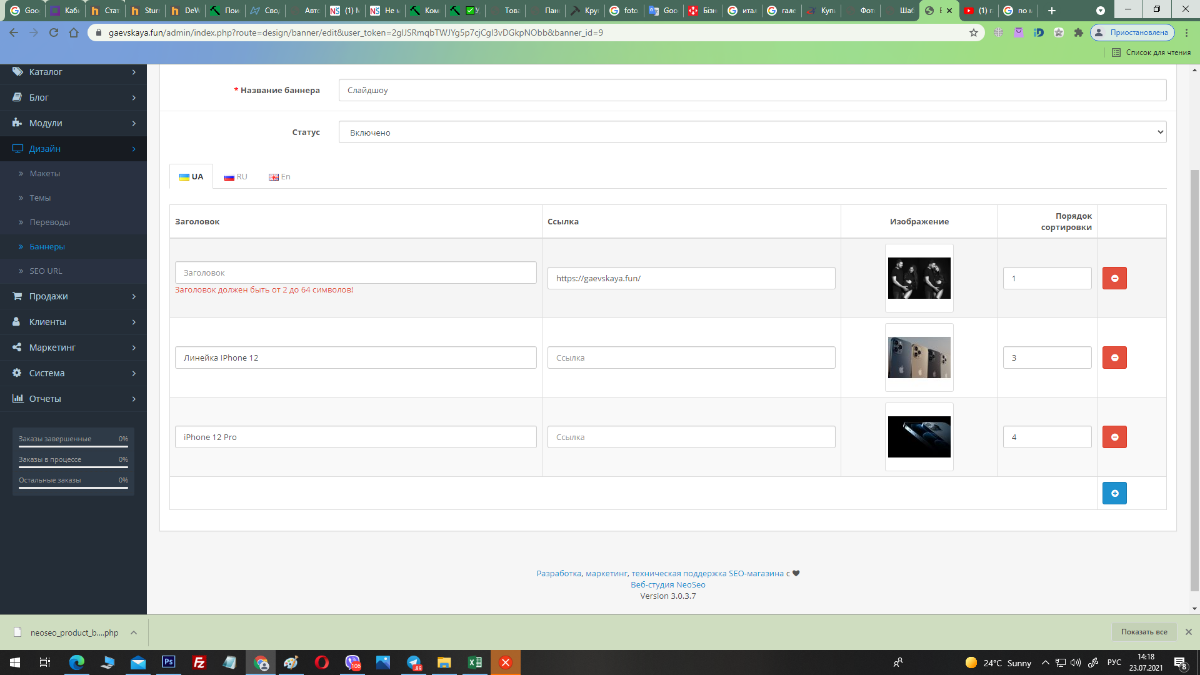Open Opera browser from the taskbar
Screen dimensions: 1200x675
tap(322, 662)
